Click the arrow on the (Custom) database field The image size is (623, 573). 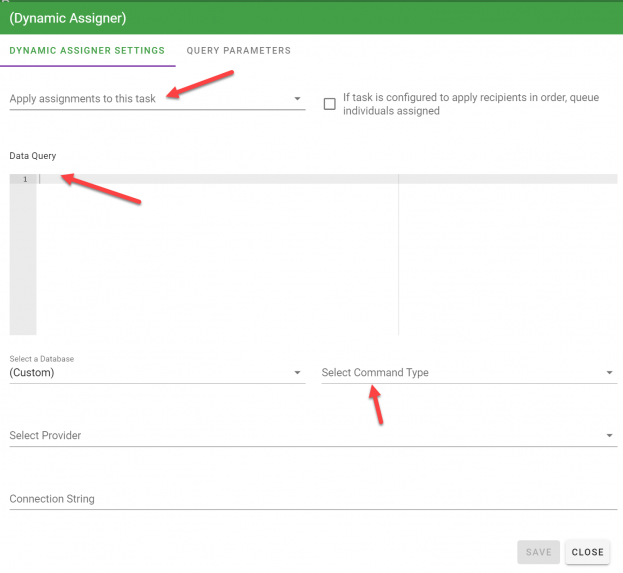[x=297, y=373]
